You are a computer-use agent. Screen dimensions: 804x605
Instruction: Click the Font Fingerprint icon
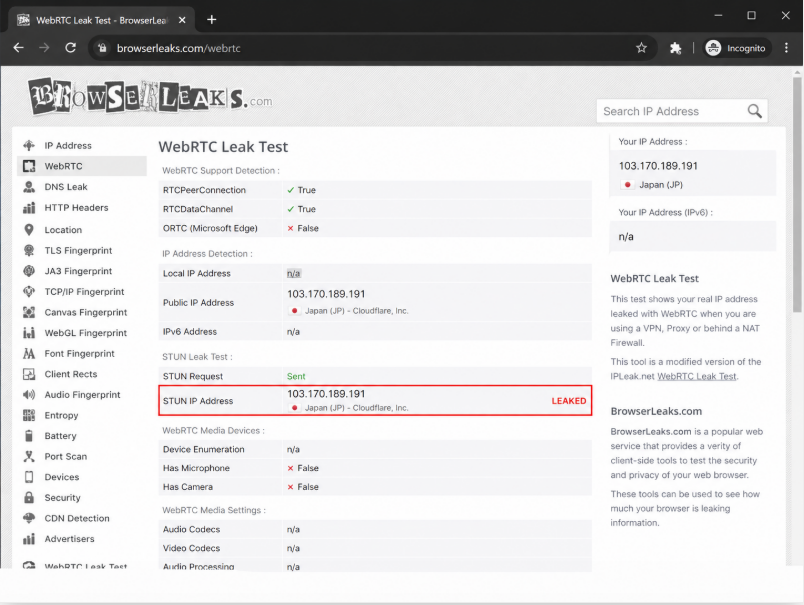pos(29,353)
